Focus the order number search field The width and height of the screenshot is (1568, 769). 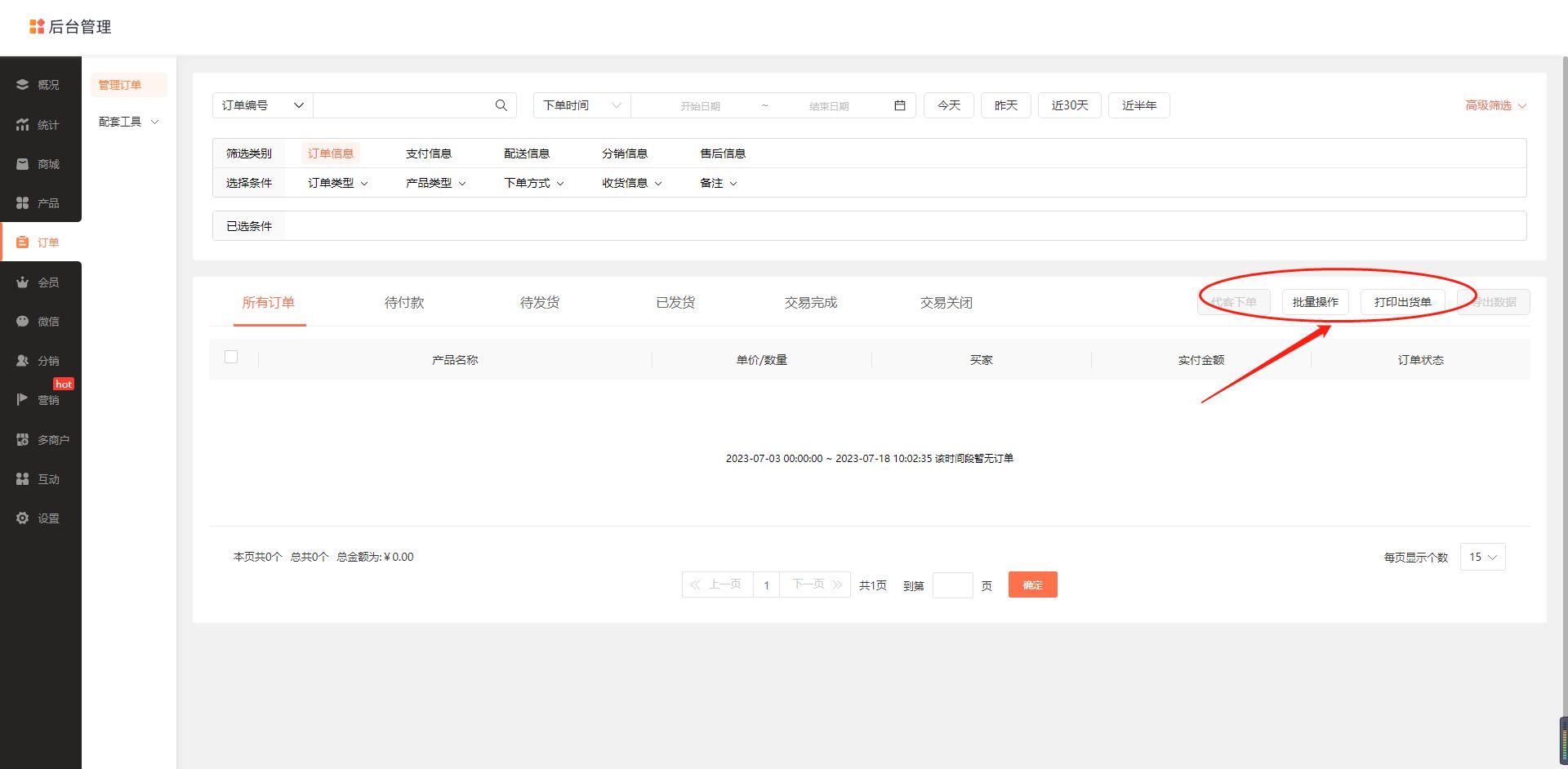[403, 105]
